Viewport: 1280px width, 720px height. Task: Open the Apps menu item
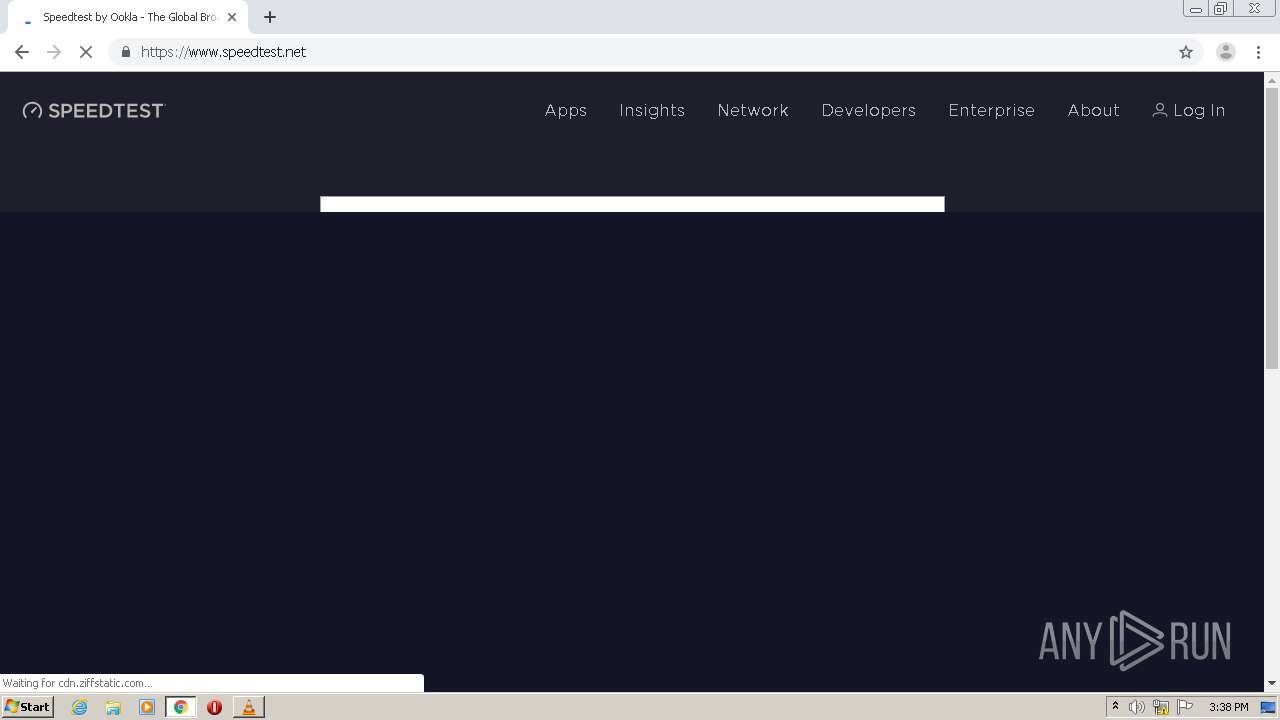[566, 110]
